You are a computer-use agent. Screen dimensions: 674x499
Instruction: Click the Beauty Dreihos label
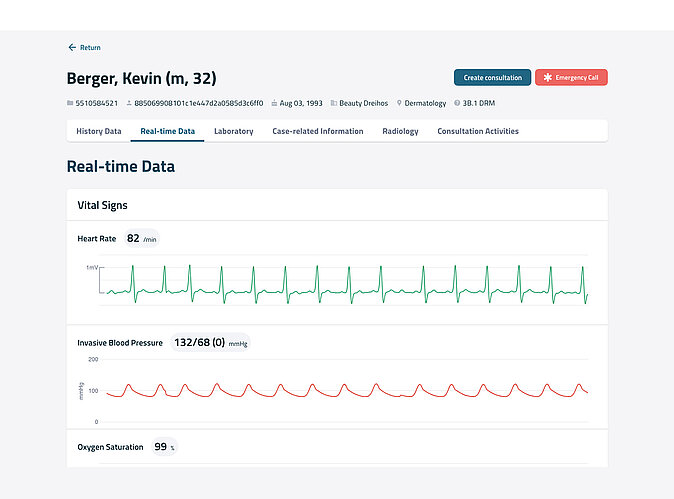tap(364, 103)
